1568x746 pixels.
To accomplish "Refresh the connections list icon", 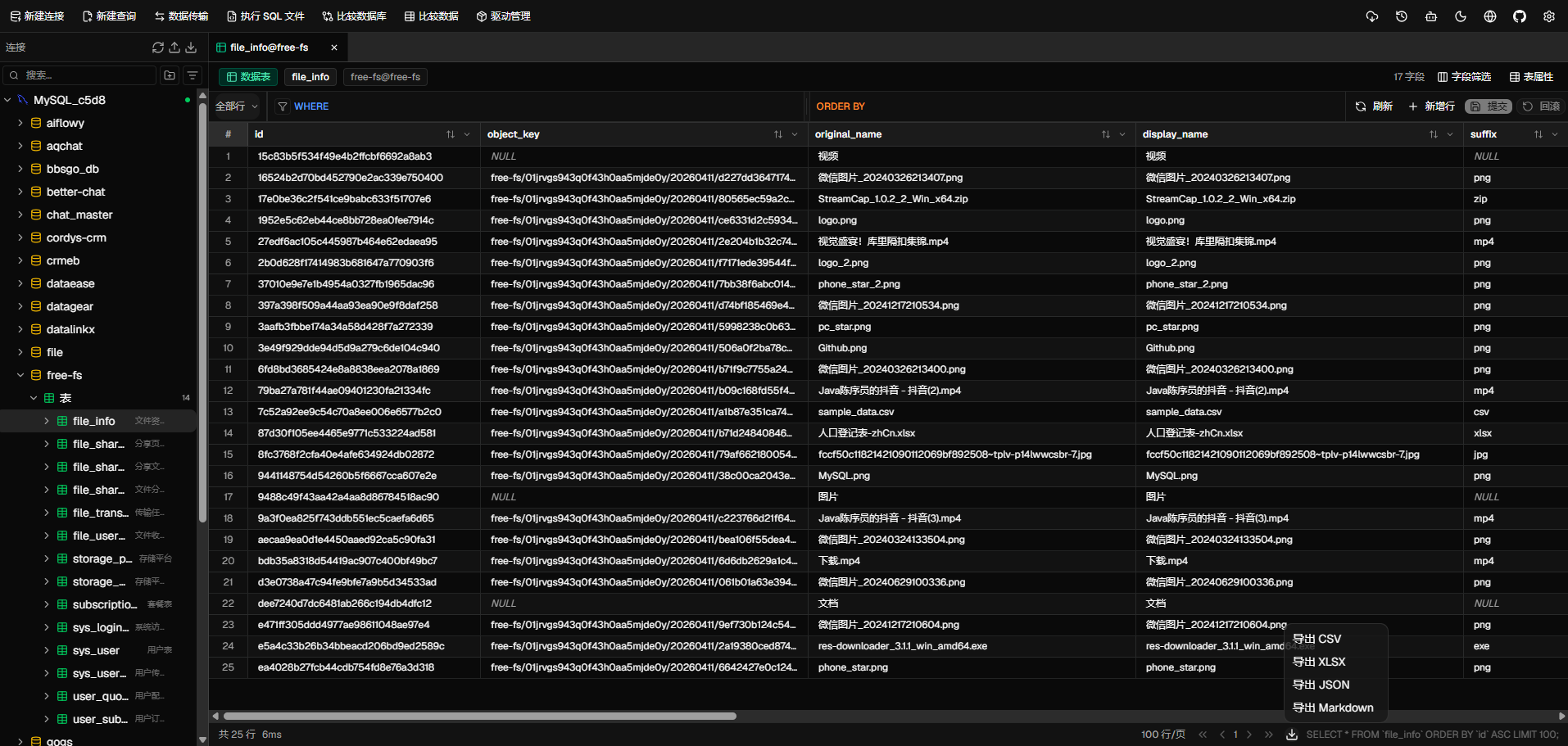I will [x=158, y=47].
